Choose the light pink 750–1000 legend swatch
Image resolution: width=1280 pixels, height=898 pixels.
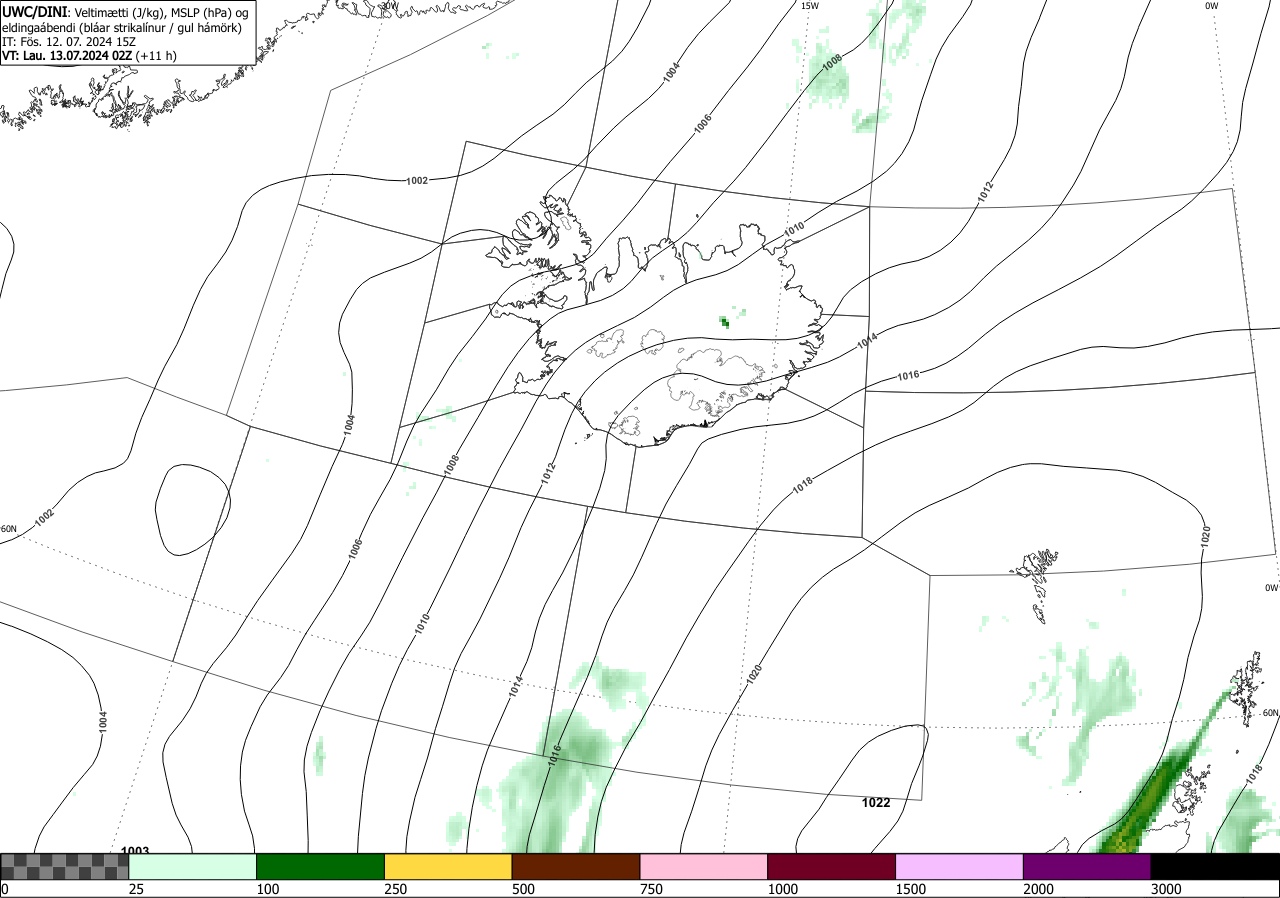tap(704, 866)
